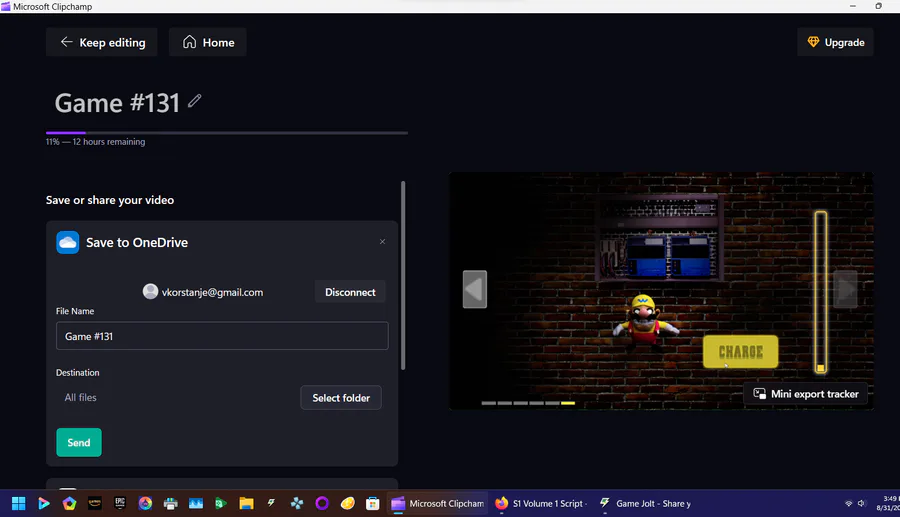Viewport: 900px width, 517px height.
Task: Click the Upgrade diamond button
Action: point(835,42)
